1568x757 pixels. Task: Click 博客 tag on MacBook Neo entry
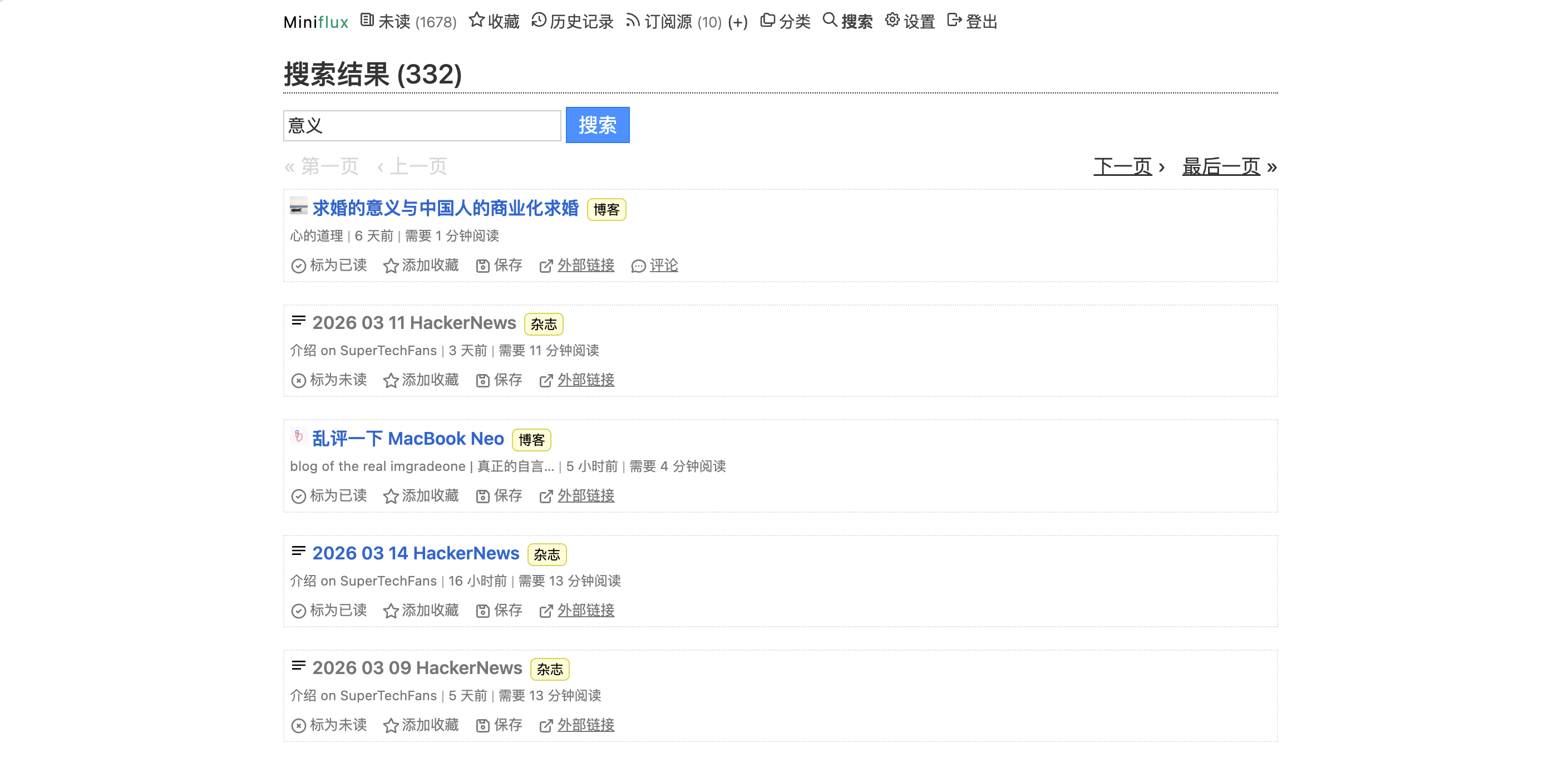pyautogui.click(x=531, y=440)
